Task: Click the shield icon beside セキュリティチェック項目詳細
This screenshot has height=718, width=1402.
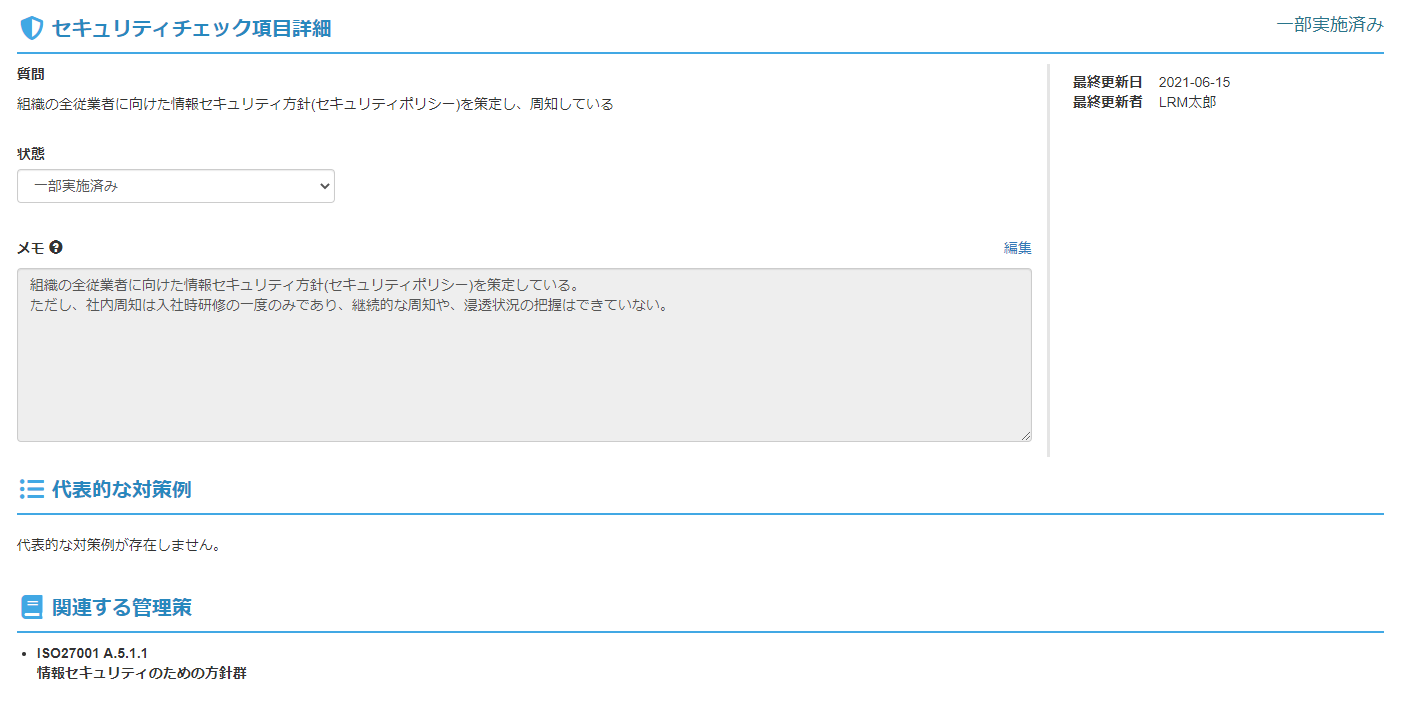Action: (x=32, y=28)
